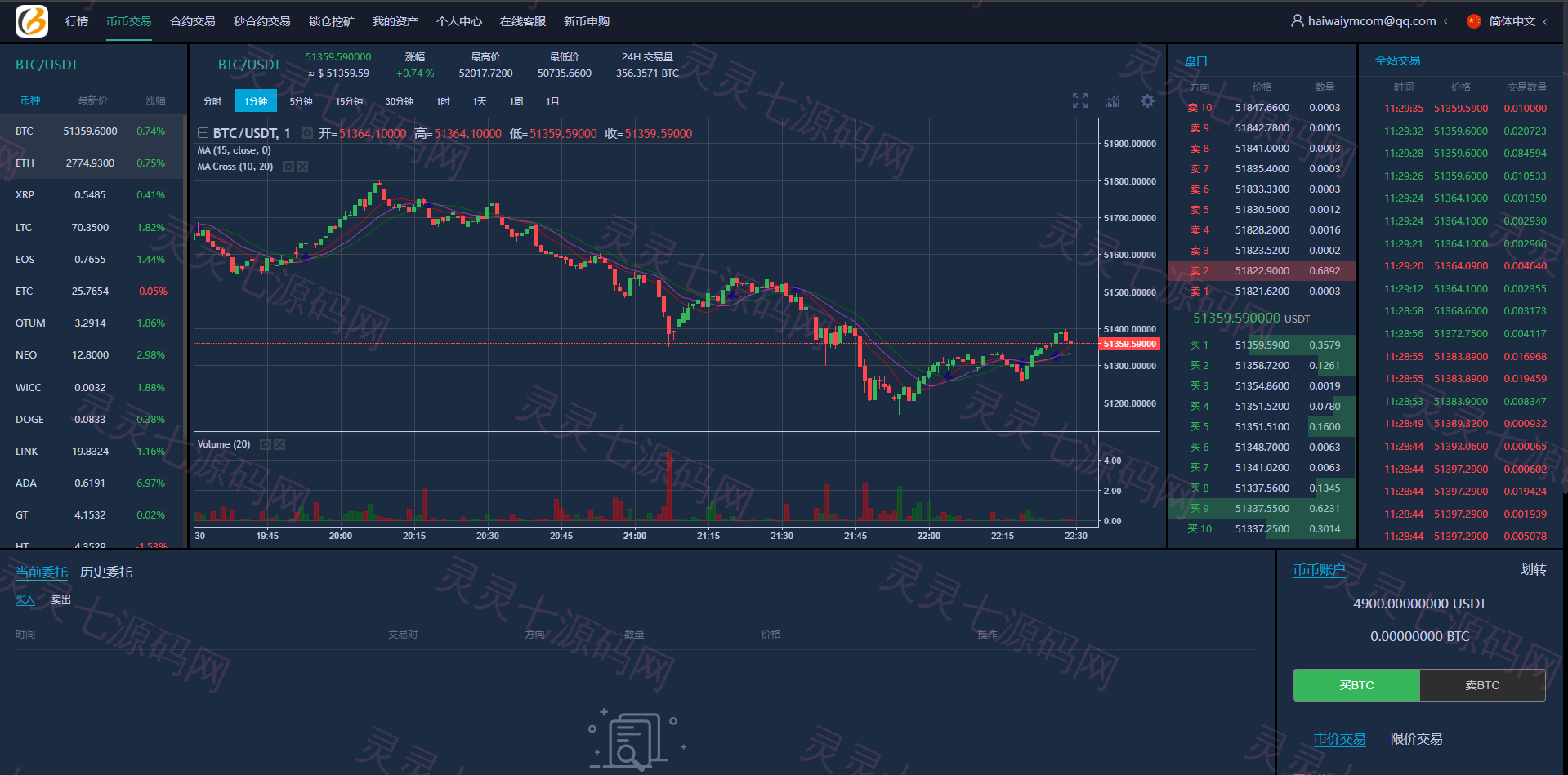
Task: Select the 30分钟 chart interval
Action: click(x=400, y=101)
